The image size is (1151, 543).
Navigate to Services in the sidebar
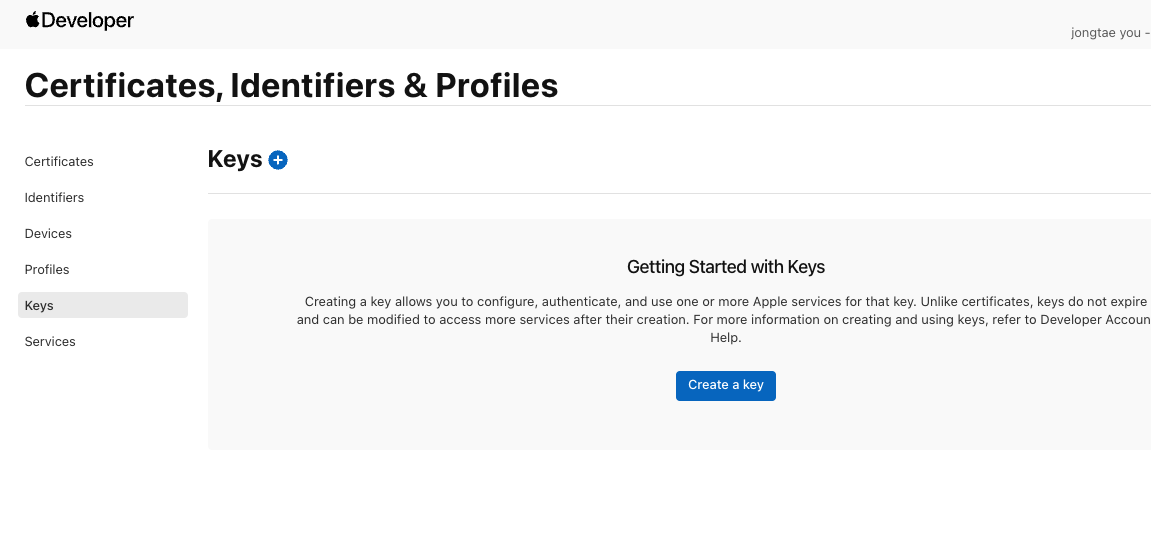[50, 342]
